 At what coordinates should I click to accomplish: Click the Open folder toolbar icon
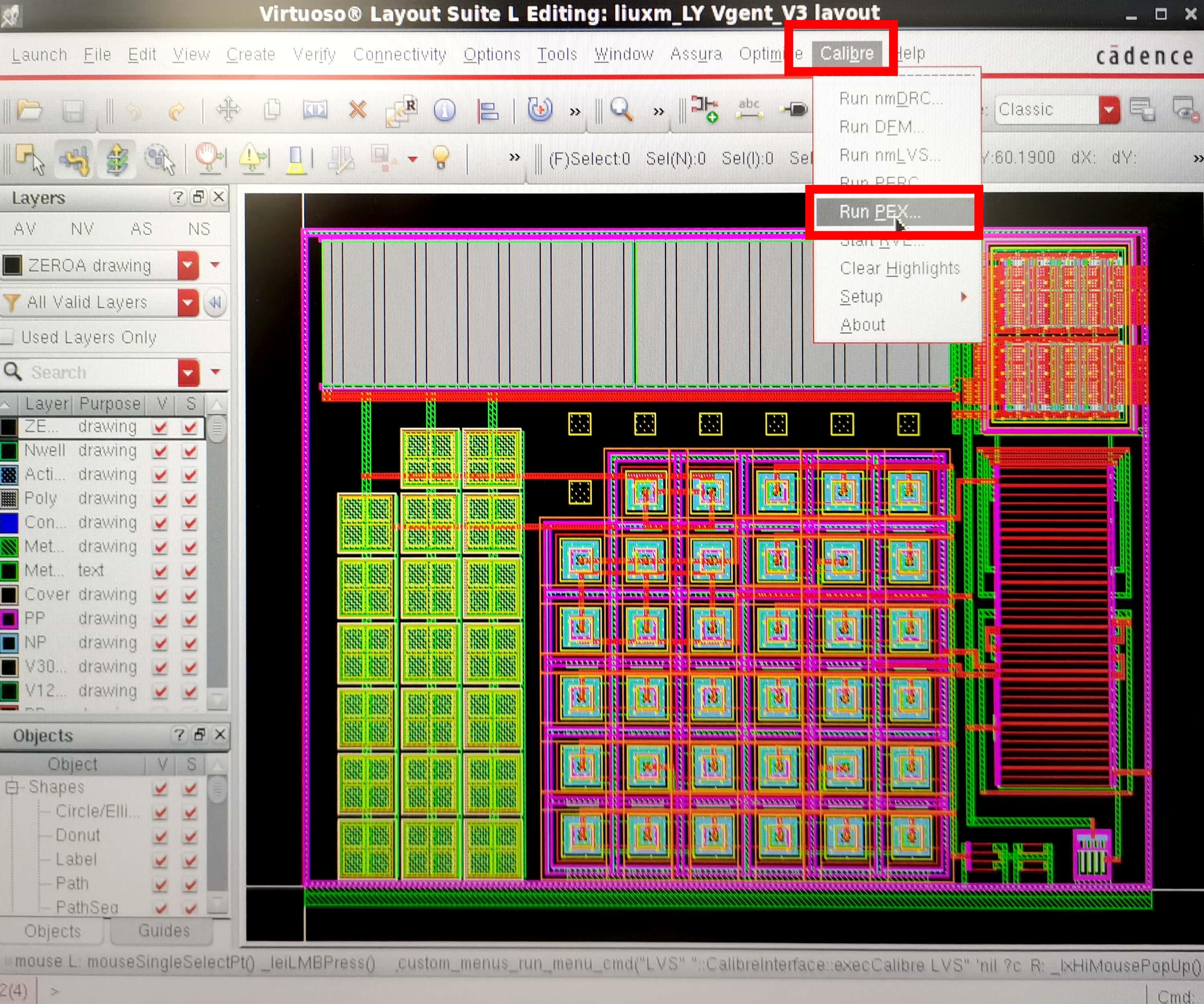click(x=28, y=110)
